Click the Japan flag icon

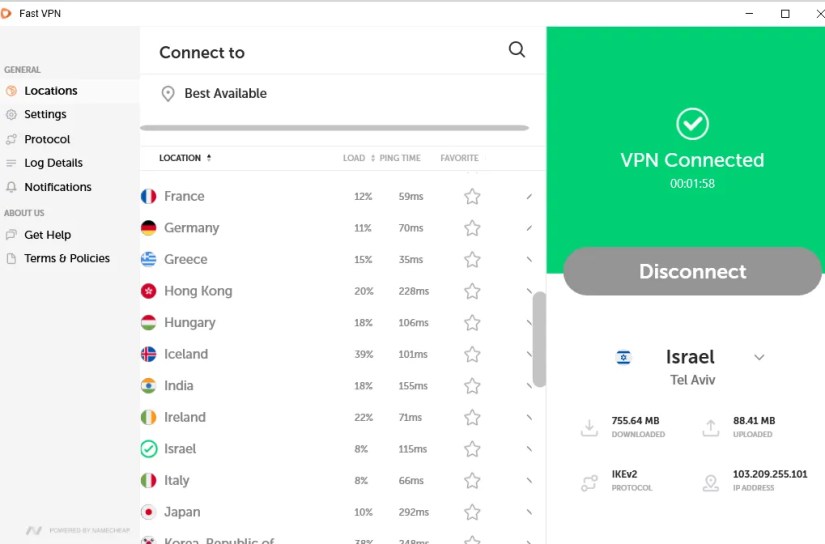(149, 512)
